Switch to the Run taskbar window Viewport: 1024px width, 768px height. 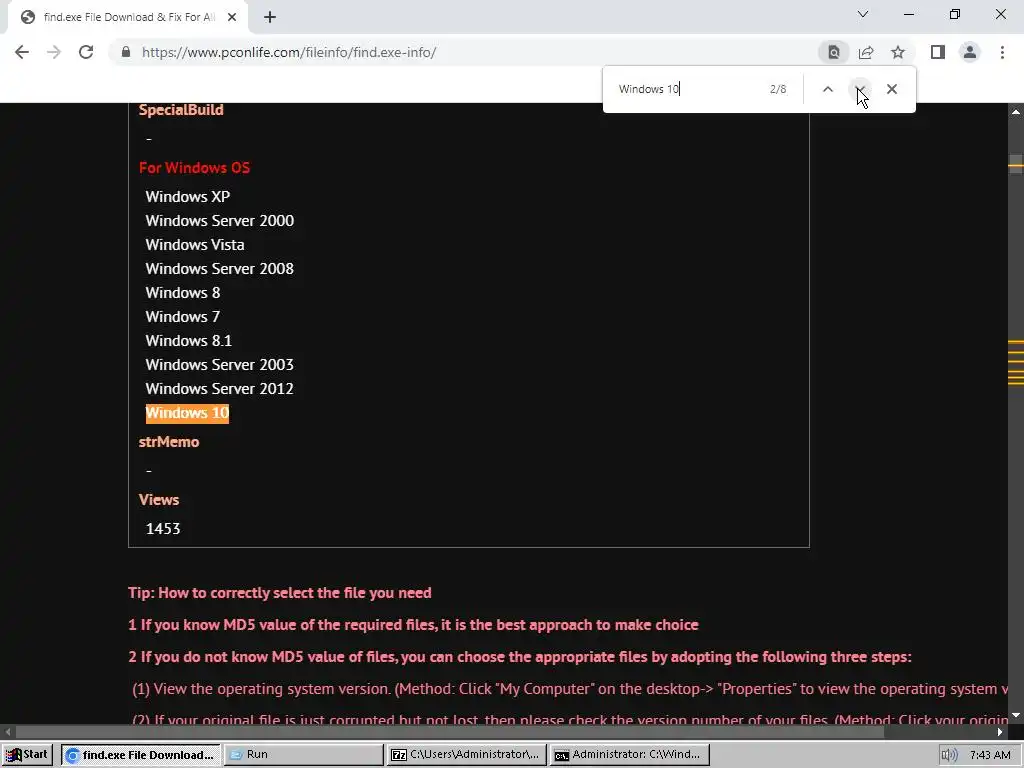click(x=304, y=754)
